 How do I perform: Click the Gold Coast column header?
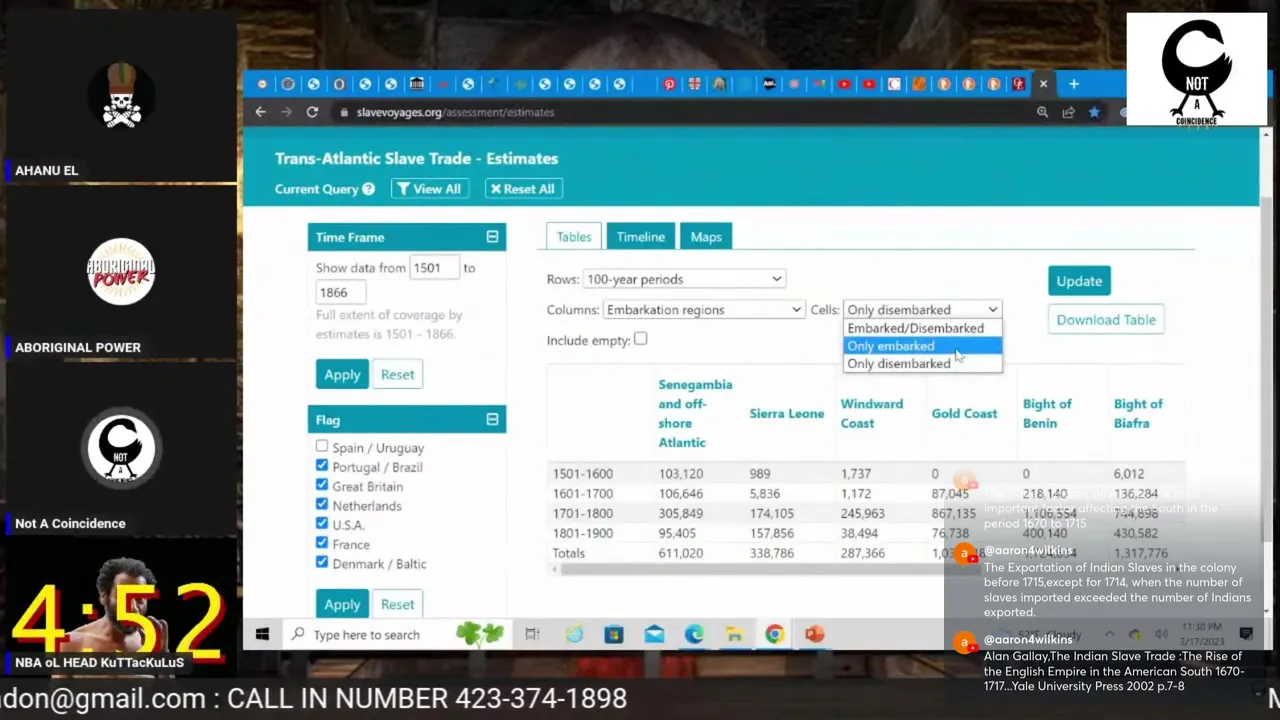[964, 413]
